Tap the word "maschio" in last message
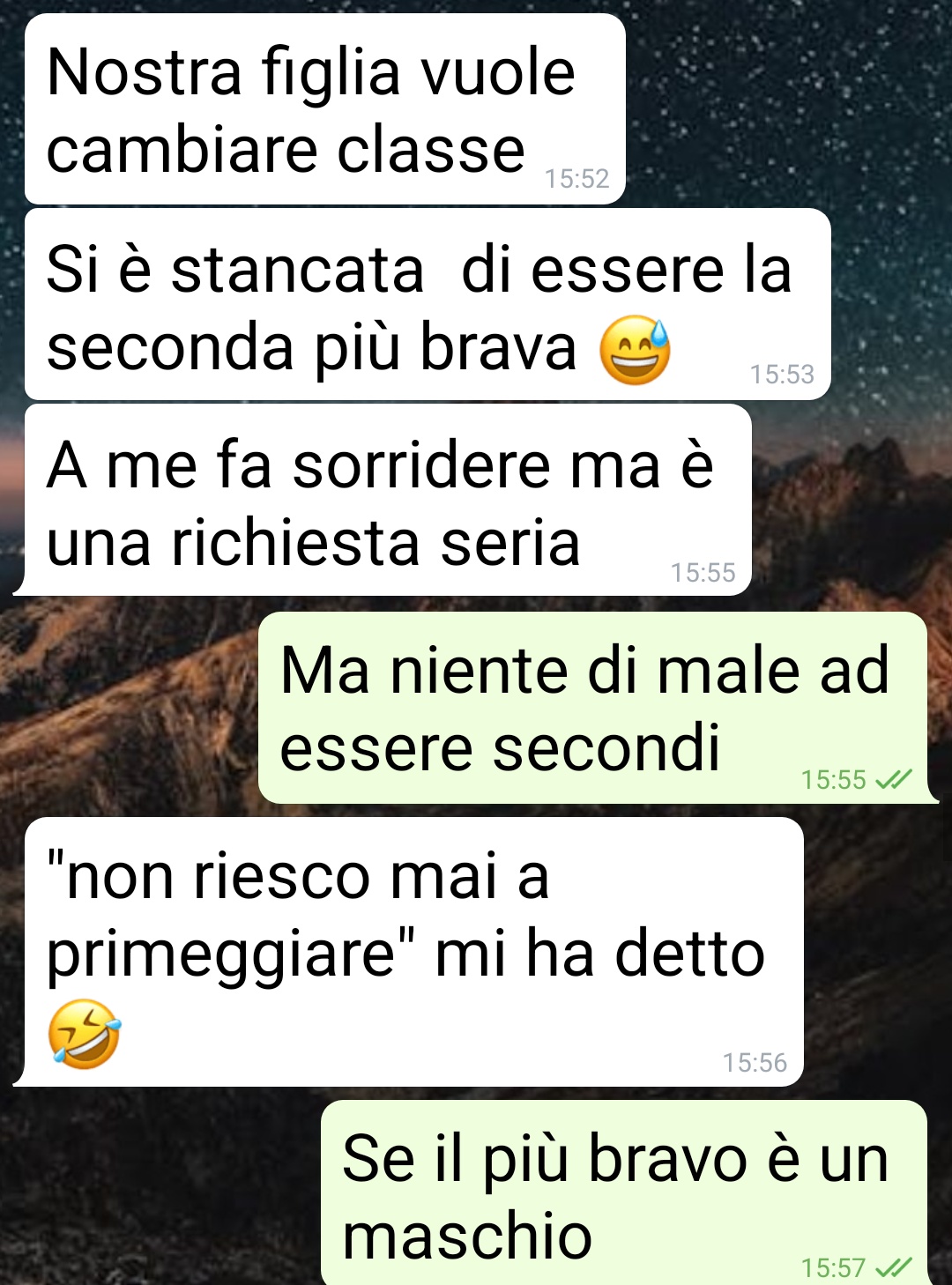 (x=467, y=1236)
